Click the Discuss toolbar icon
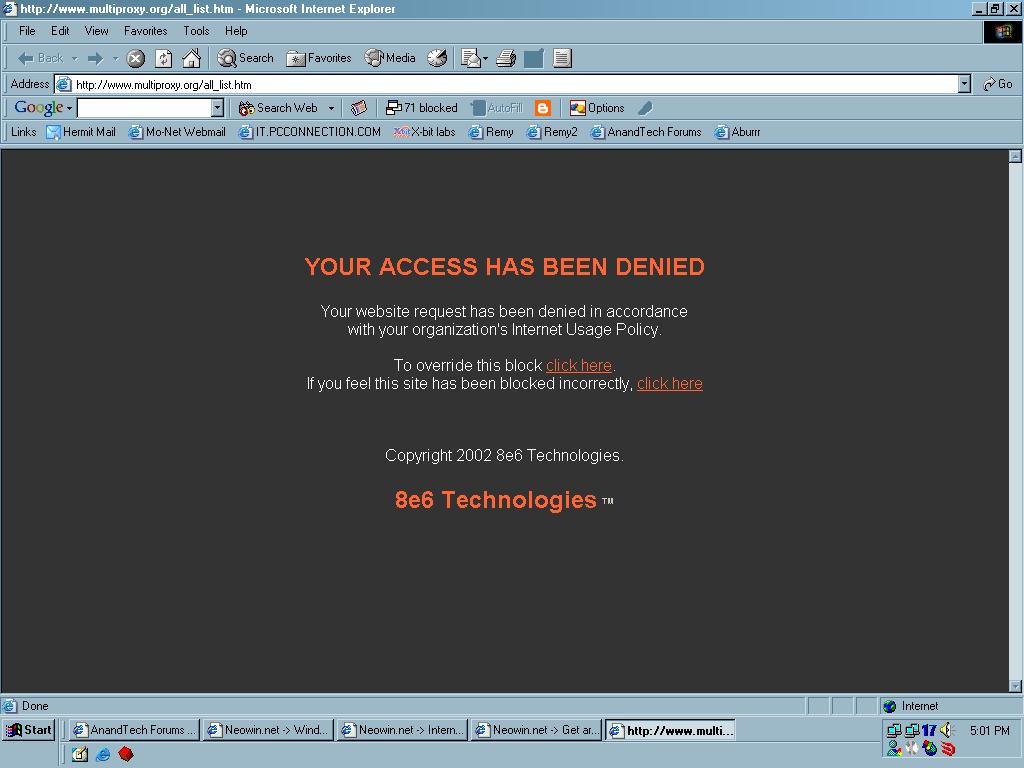The width and height of the screenshot is (1024, 768). (562, 58)
